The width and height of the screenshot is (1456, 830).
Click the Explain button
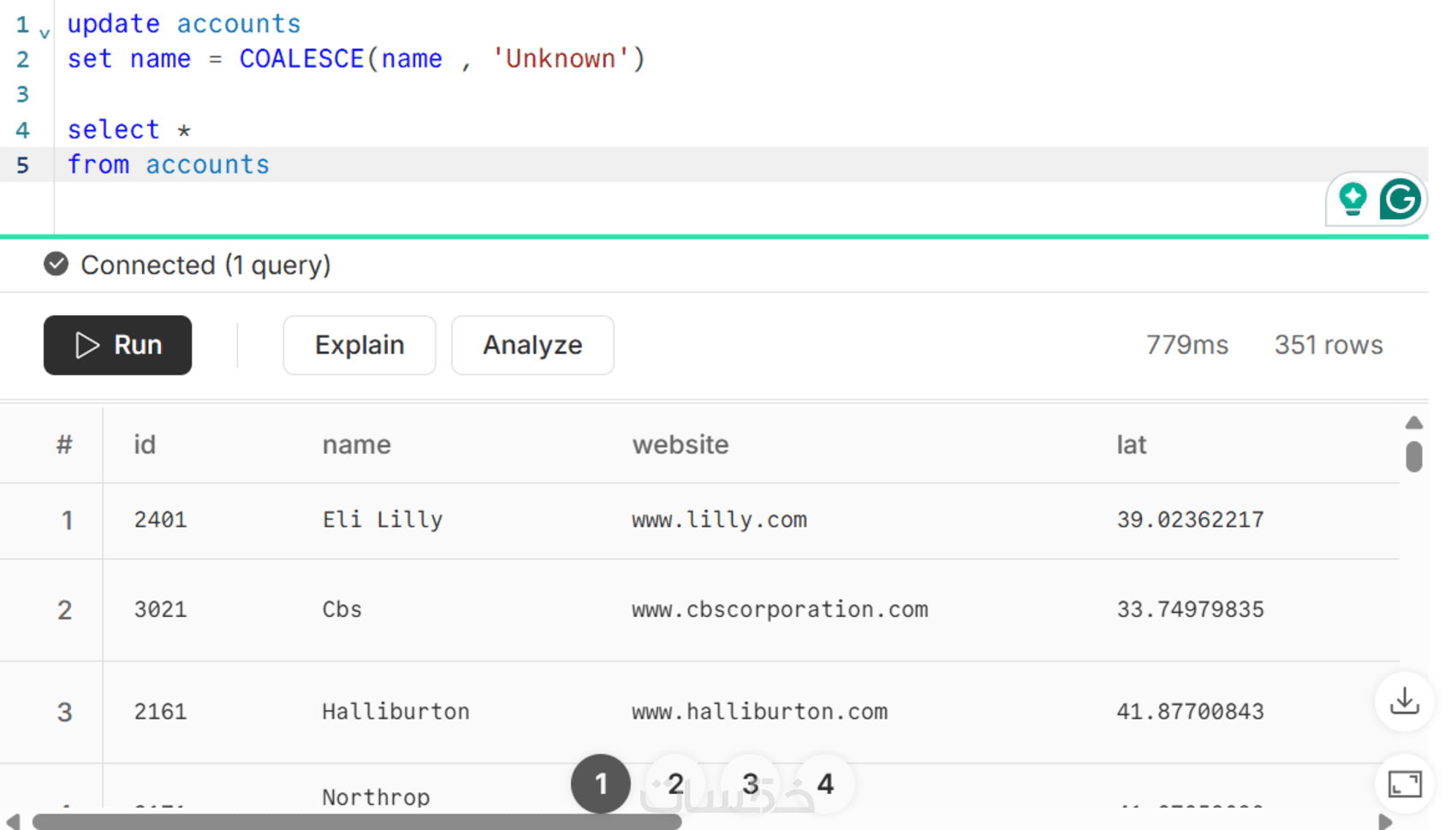[x=360, y=345]
